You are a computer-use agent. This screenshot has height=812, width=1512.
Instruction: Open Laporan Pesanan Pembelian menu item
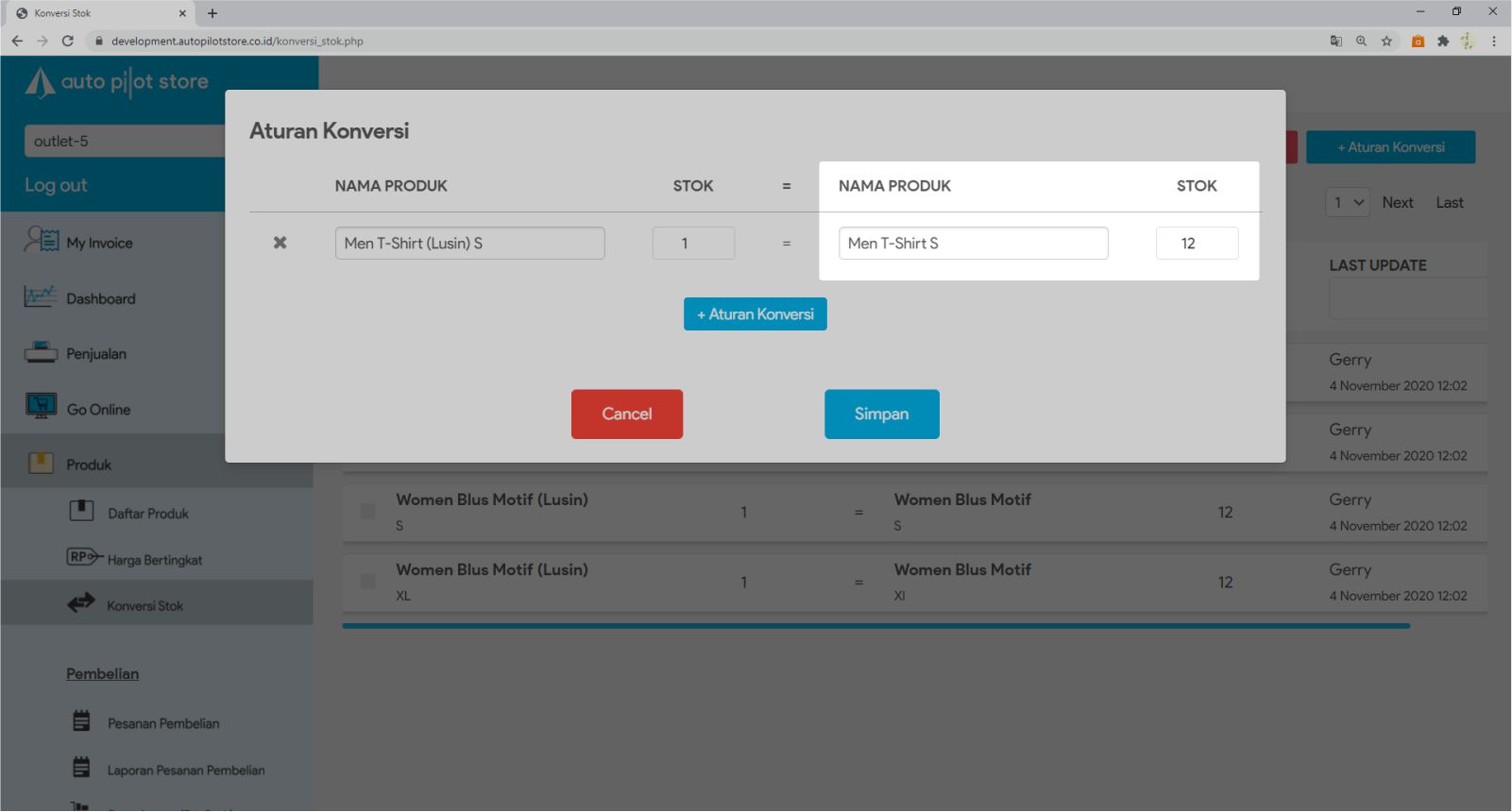185,770
